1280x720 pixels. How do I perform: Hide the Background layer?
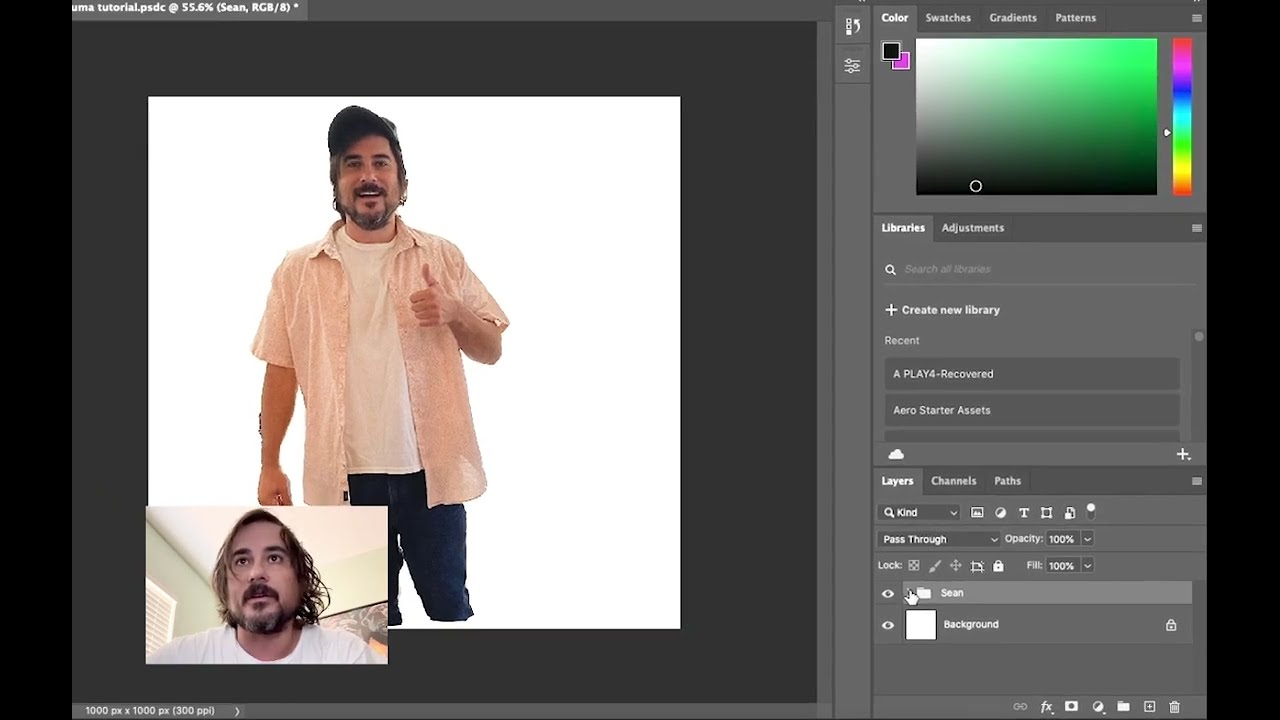(x=887, y=625)
